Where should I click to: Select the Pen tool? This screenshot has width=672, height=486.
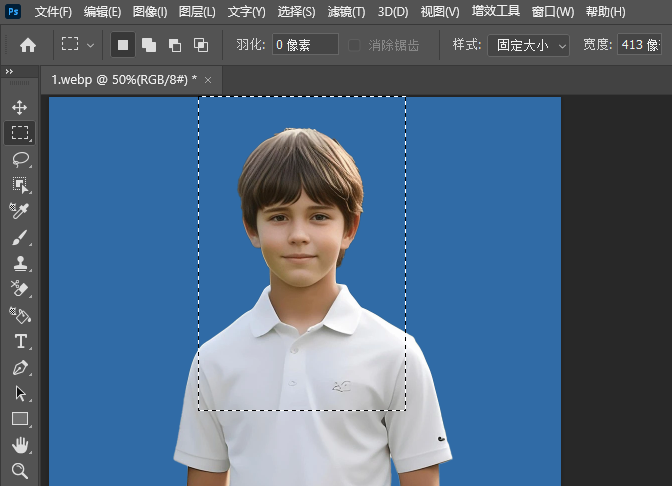click(20, 367)
